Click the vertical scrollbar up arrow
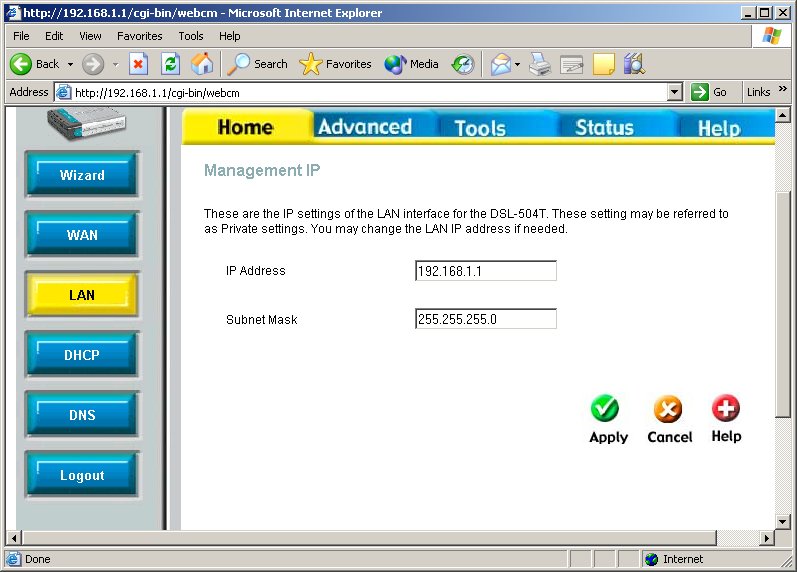 pos(783,115)
